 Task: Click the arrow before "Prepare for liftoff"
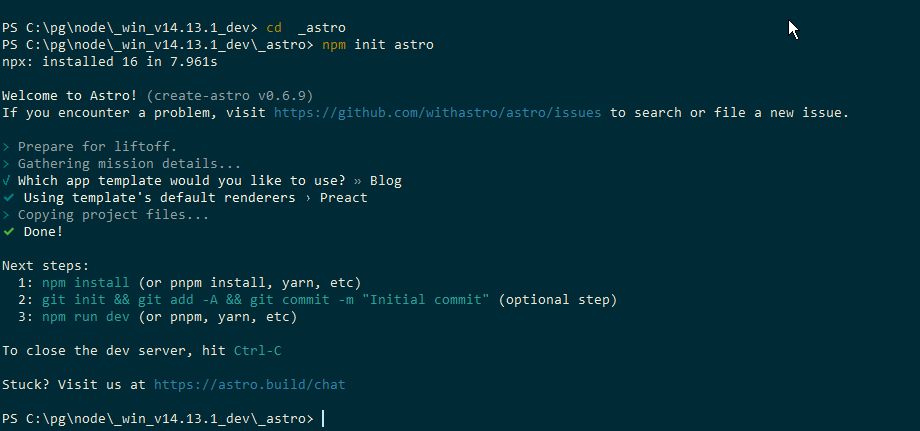coord(6,147)
